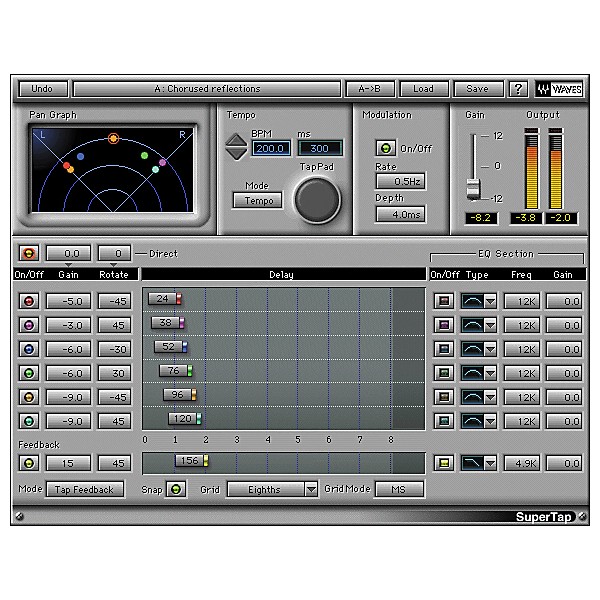Toggle the Snap button

(x=176, y=489)
